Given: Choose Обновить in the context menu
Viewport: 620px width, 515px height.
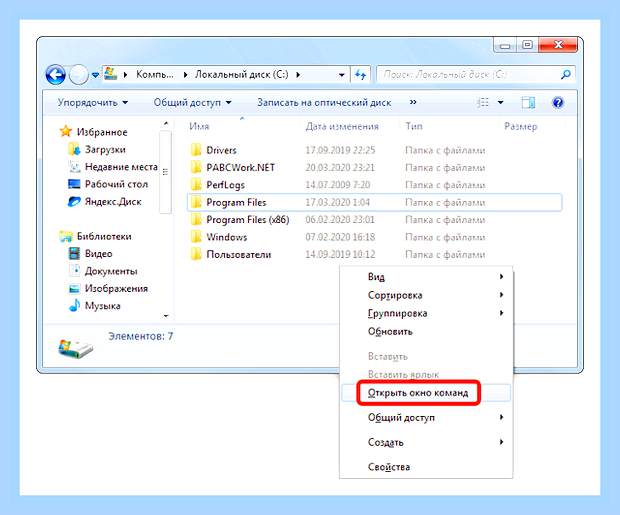Looking at the screenshot, I should click(x=426, y=331).
